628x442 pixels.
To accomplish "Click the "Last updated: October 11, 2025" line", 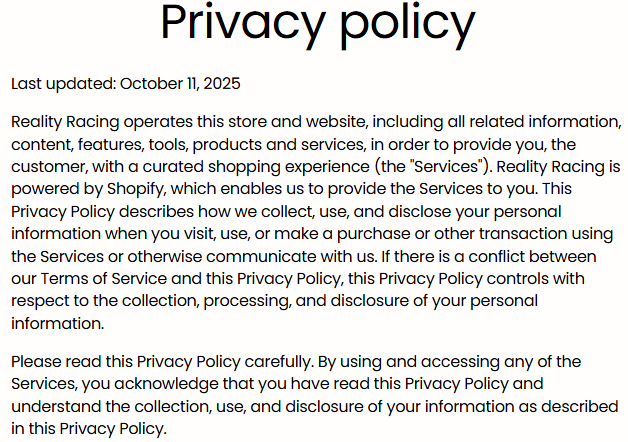I will 125,83.
